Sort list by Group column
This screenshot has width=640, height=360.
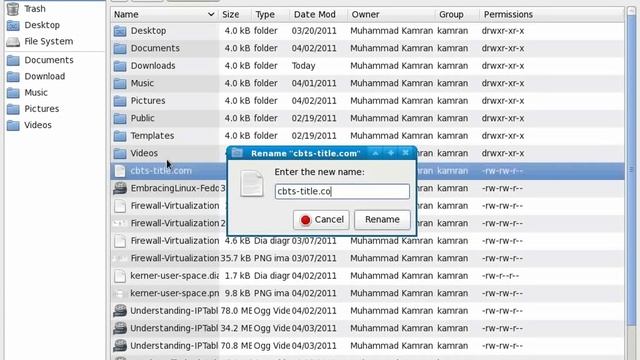coord(457,14)
